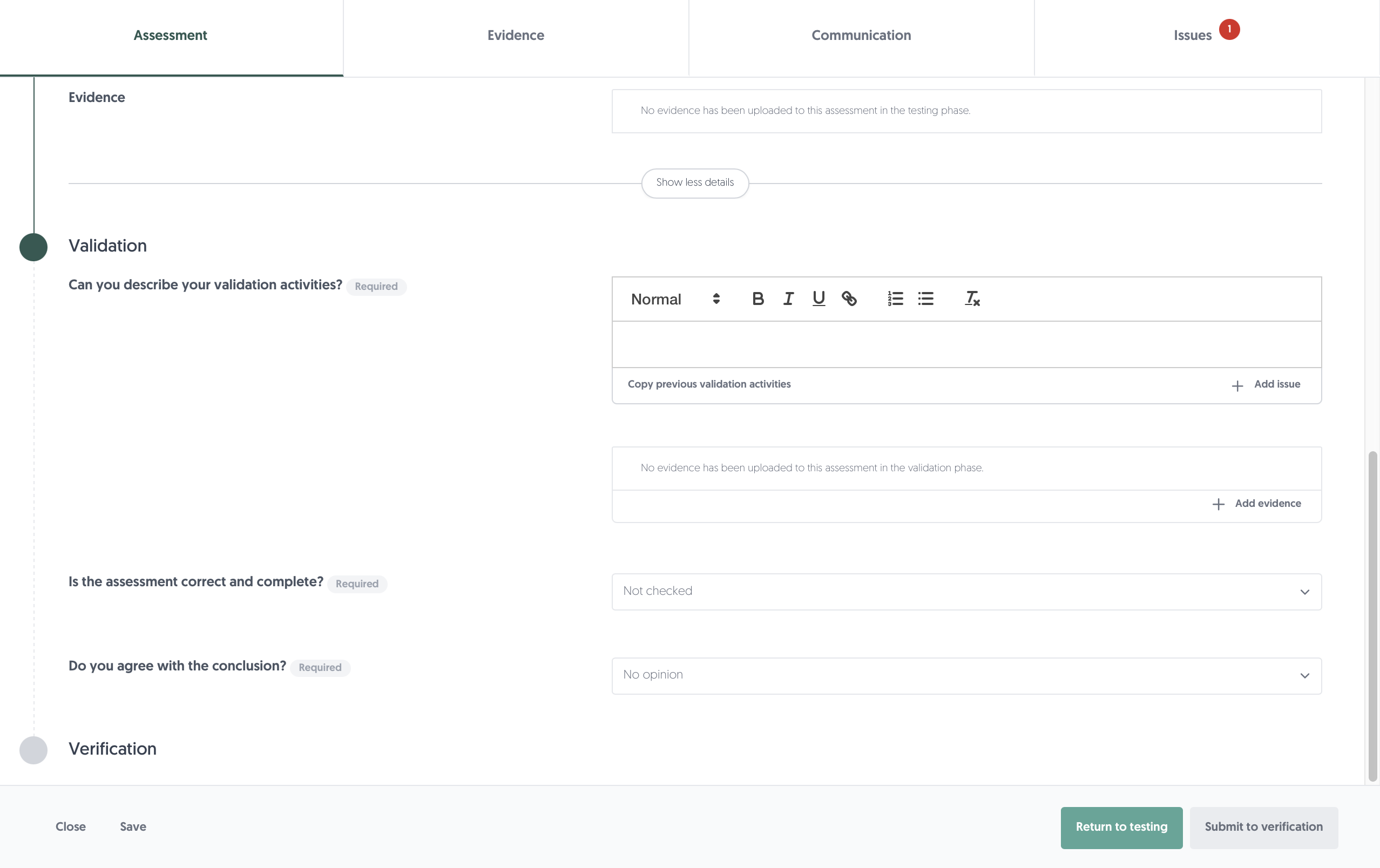Click 'Can you describe your validation activities?' label

click(x=205, y=285)
